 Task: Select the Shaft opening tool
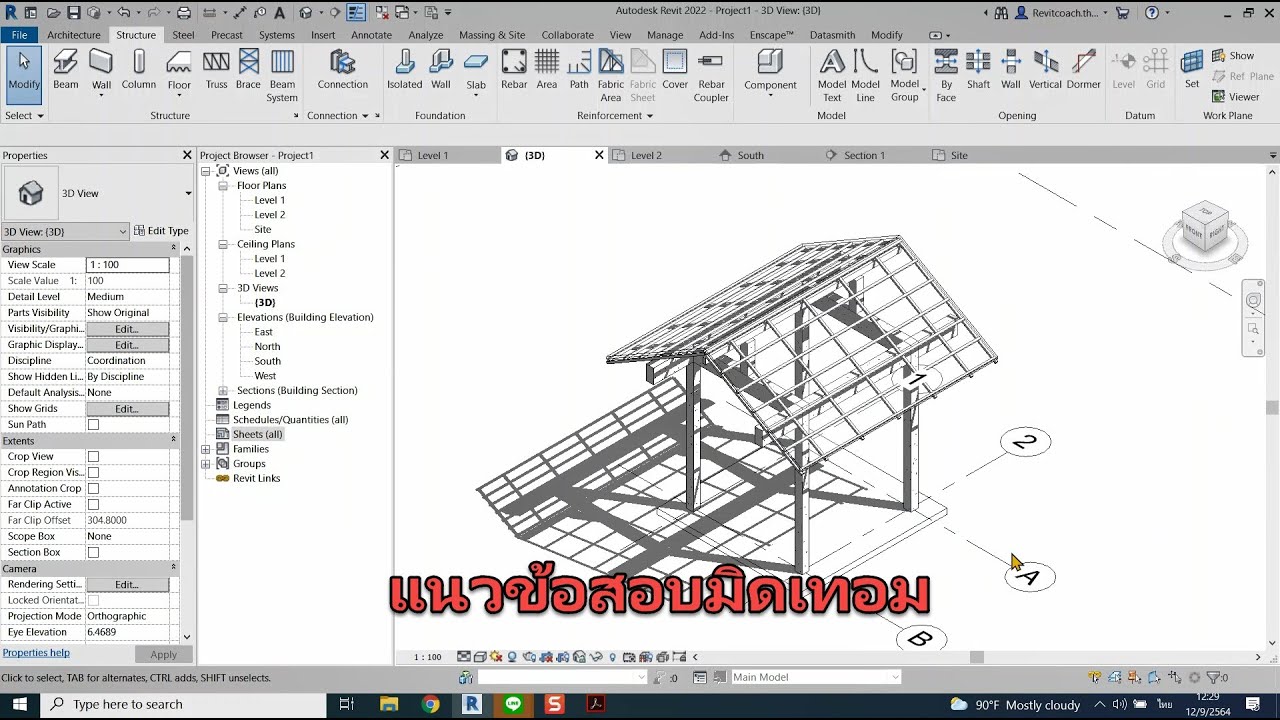978,71
